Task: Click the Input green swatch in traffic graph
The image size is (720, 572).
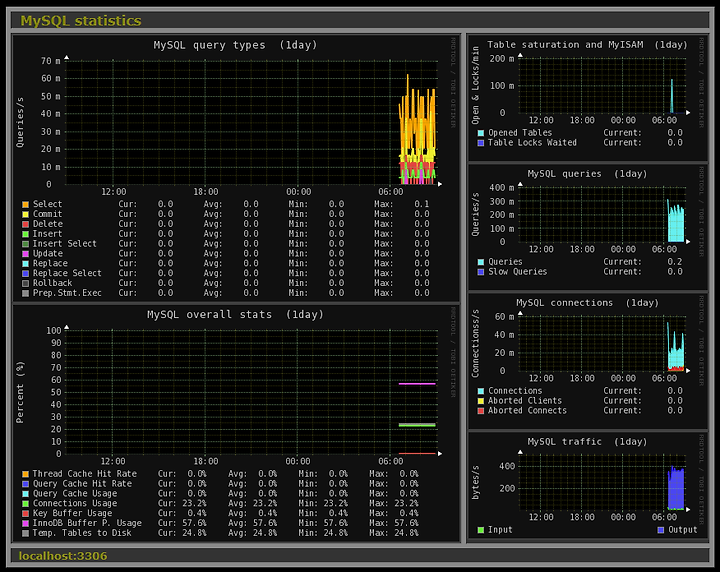Action: click(481, 530)
